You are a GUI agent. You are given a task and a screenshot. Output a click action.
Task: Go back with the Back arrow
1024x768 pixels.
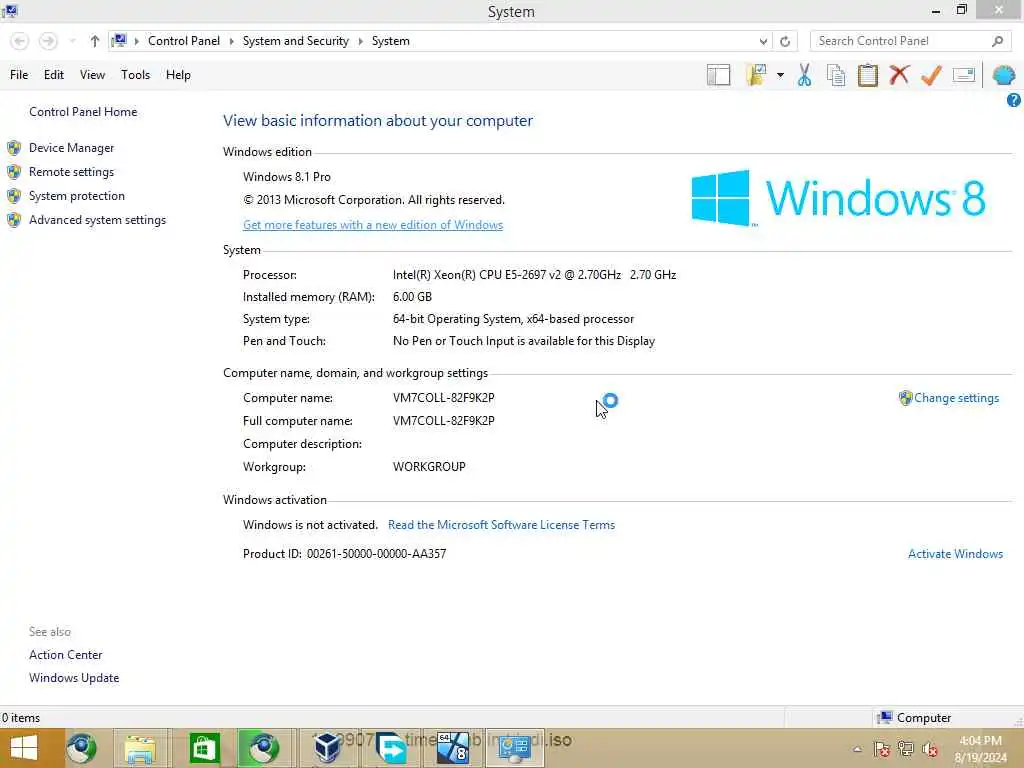pyautogui.click(x=20, y=41)
